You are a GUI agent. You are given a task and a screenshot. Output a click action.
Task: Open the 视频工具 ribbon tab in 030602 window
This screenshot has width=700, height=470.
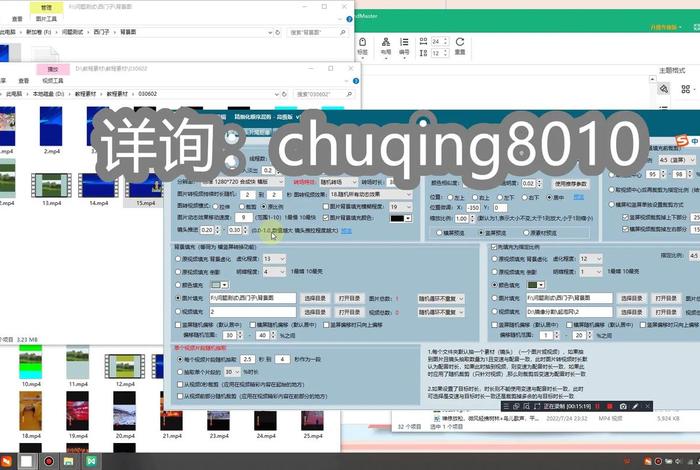(x=53, y=81)
